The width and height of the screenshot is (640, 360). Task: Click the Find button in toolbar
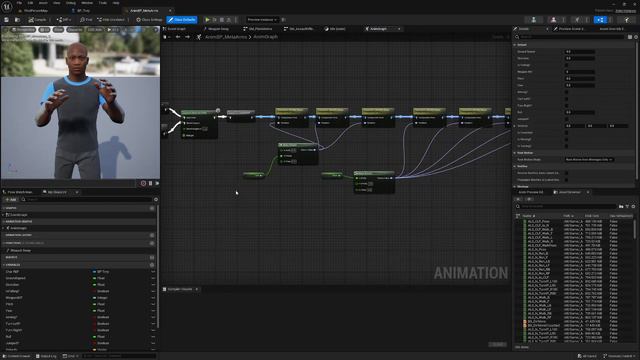tap(86, 20)
